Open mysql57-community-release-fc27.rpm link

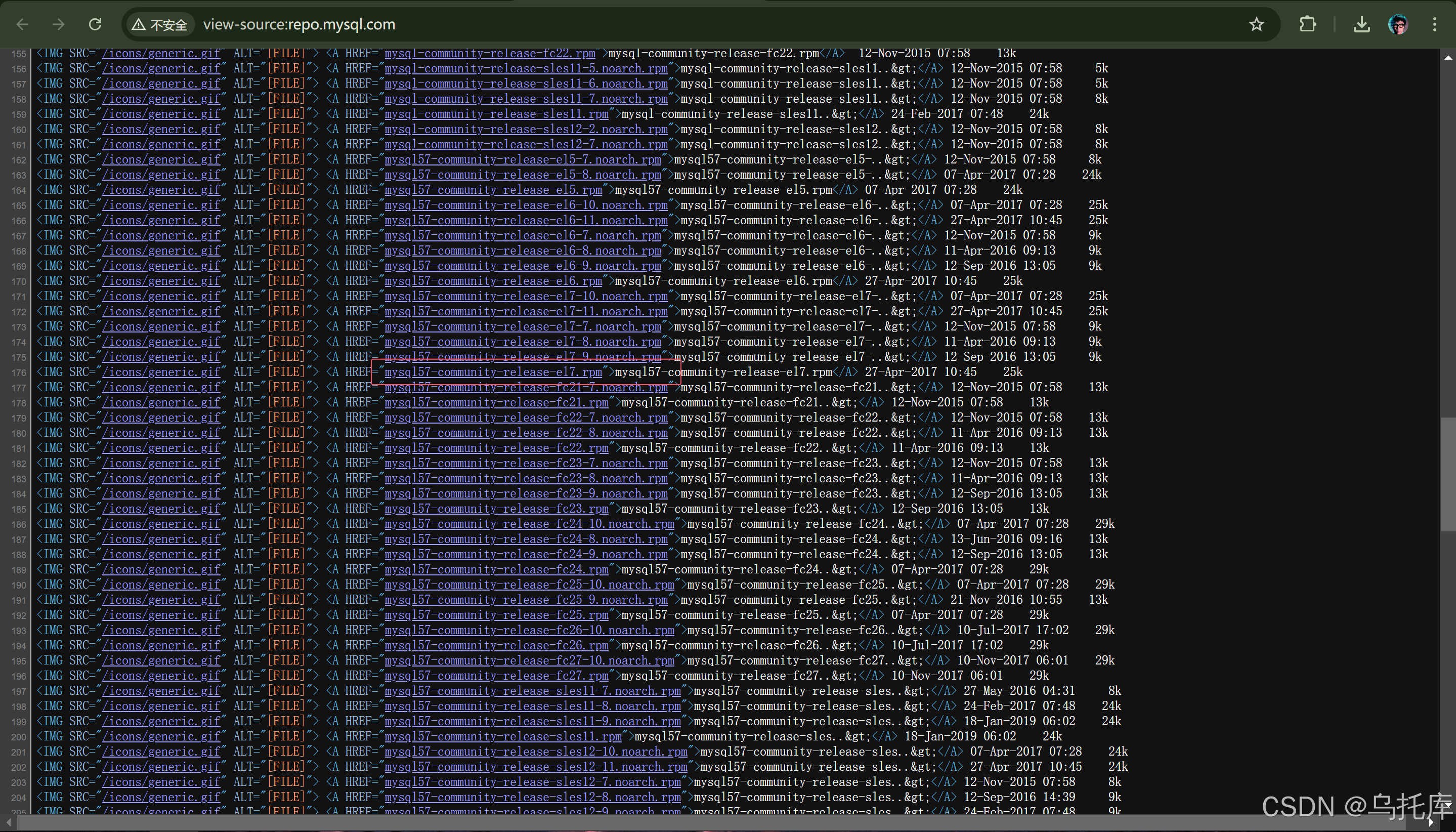pyautogui.click(x=496, y=676)
